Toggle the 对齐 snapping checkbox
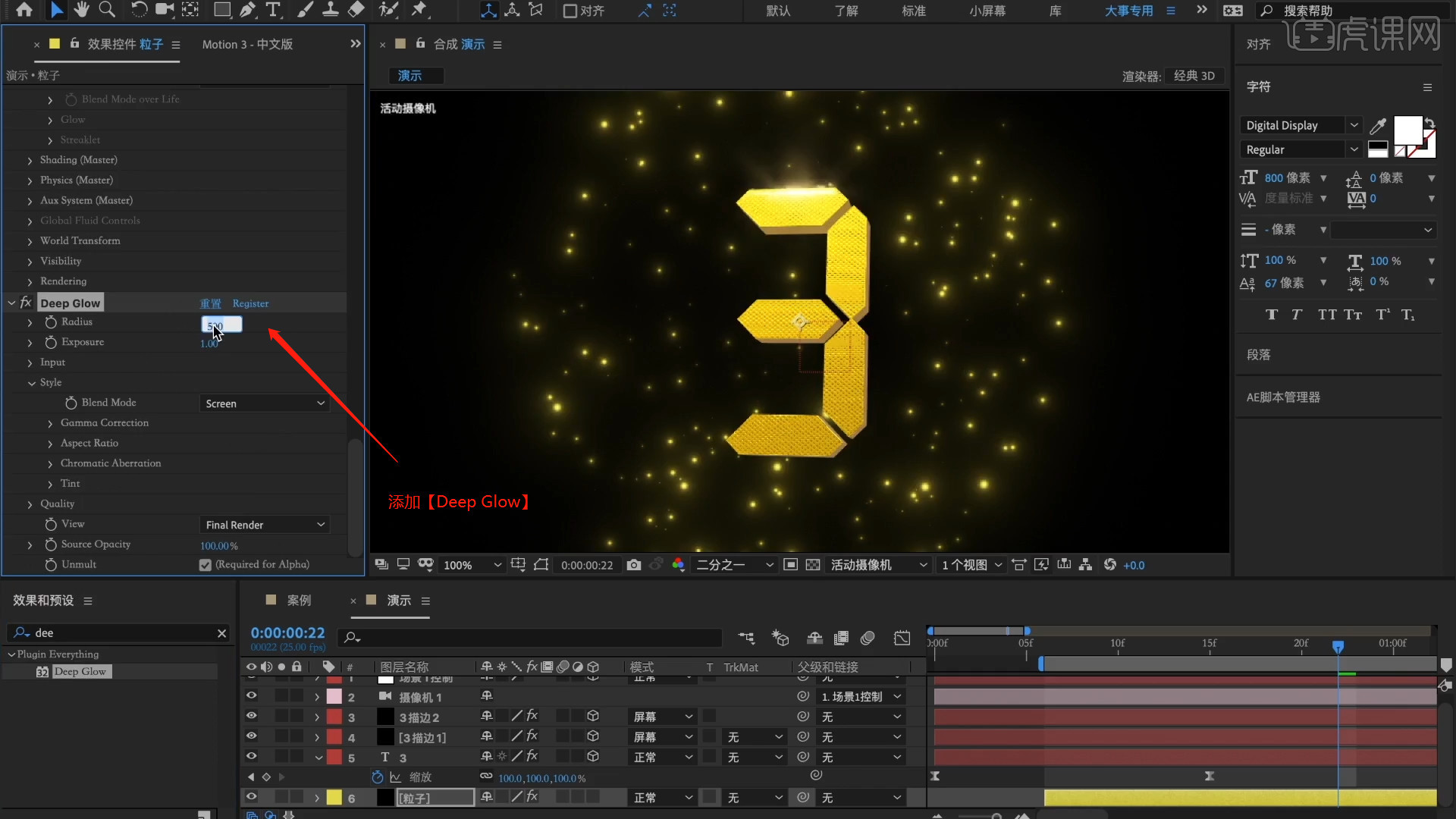This screenshot has height=819, width=1456. (570, 11)
